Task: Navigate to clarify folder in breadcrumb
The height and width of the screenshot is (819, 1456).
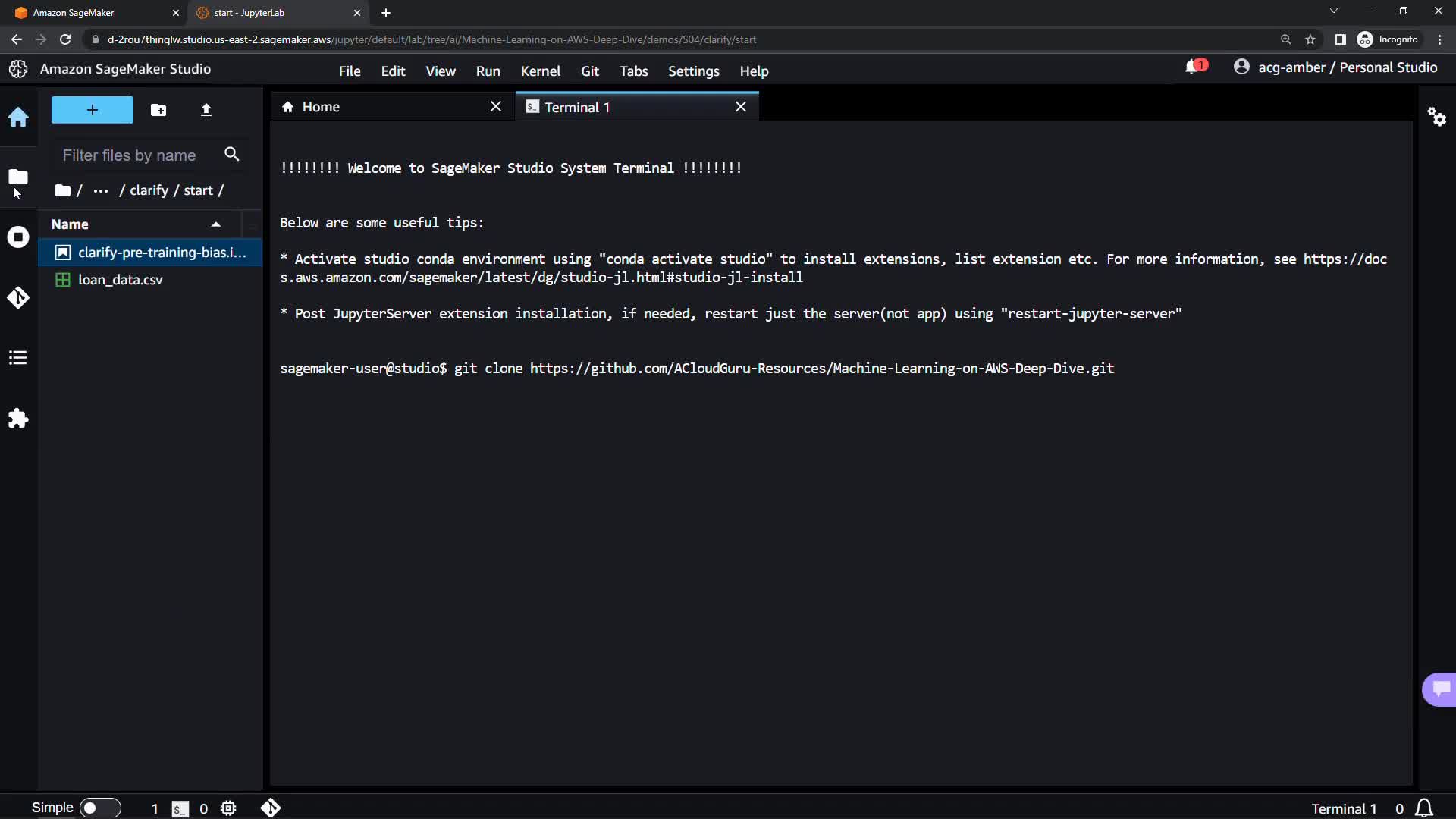Action: [149, 190]
